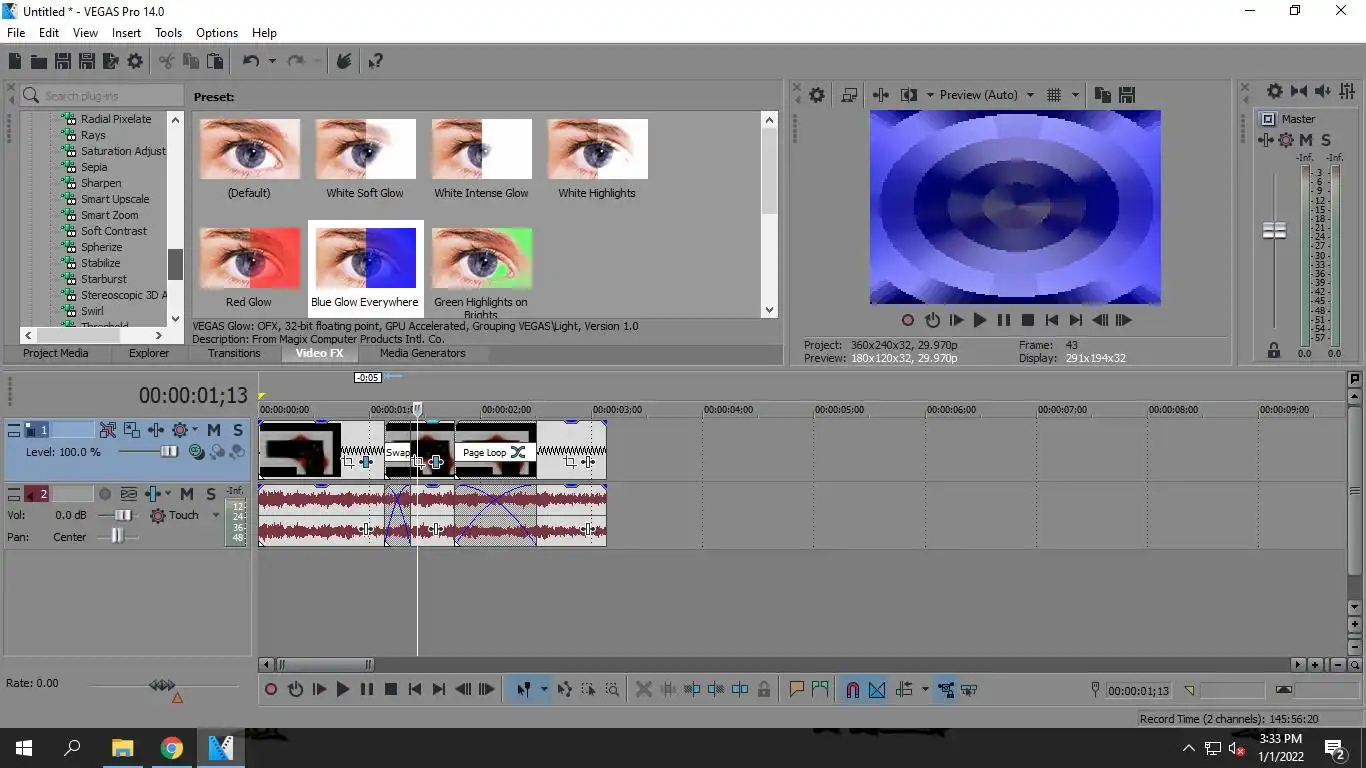Select the White Soft Glow preset
Viewport: 1366px width, 768px height.
(x=365, y=159)
